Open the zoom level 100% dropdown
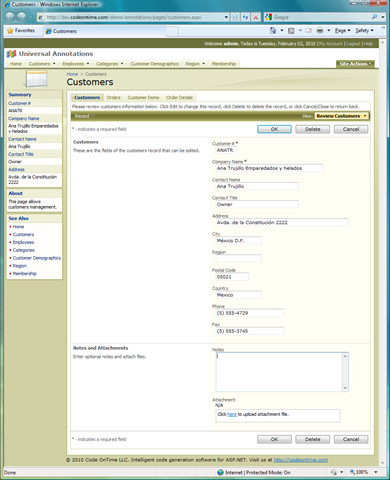This screenshot has height=480, width=390. (x=376, y=472)
